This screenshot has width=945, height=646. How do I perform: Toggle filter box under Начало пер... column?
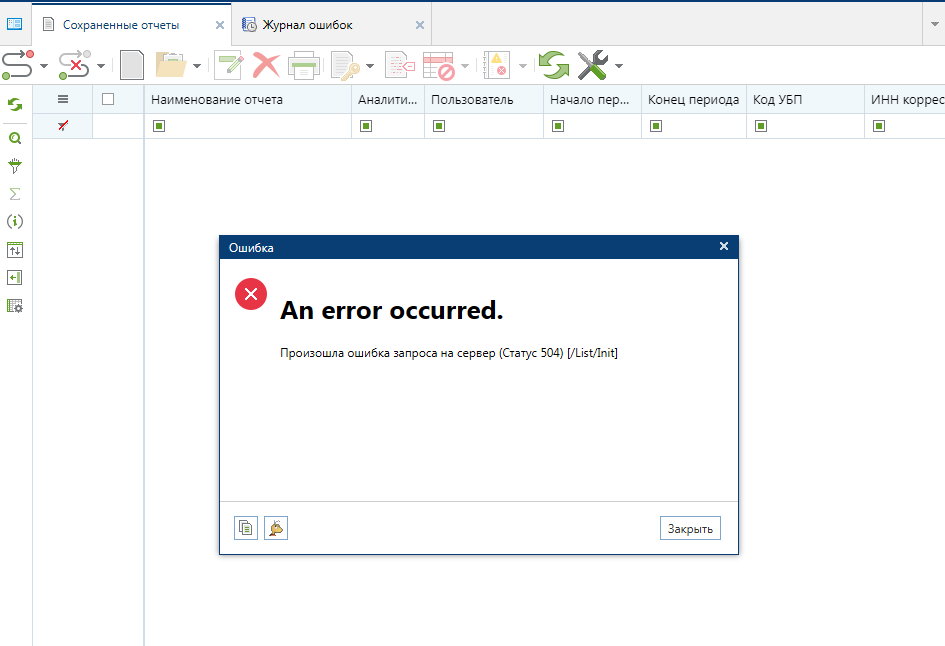558,126
